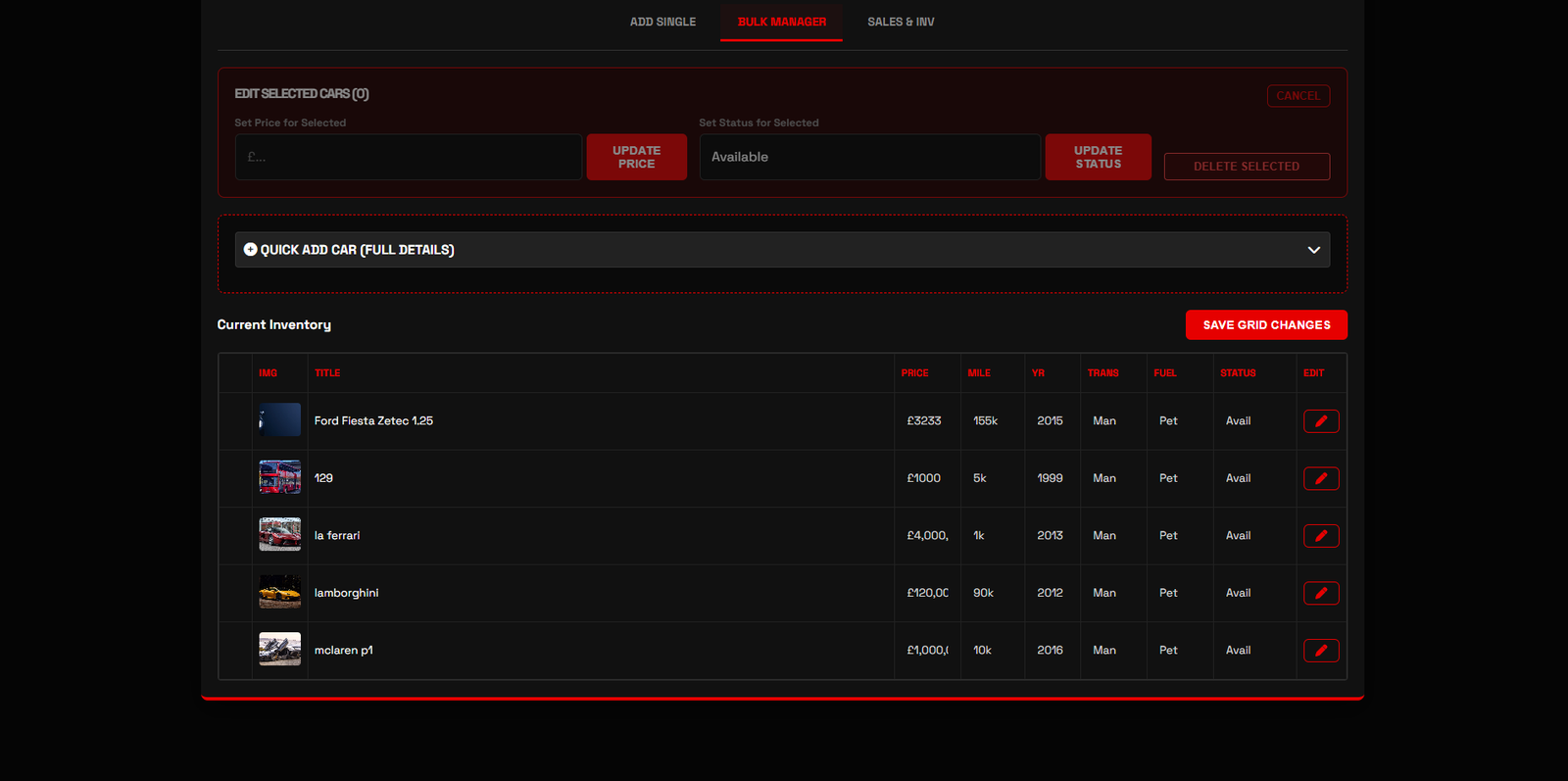Click the yellow lamborghini thumbnail

coord(279,592)
